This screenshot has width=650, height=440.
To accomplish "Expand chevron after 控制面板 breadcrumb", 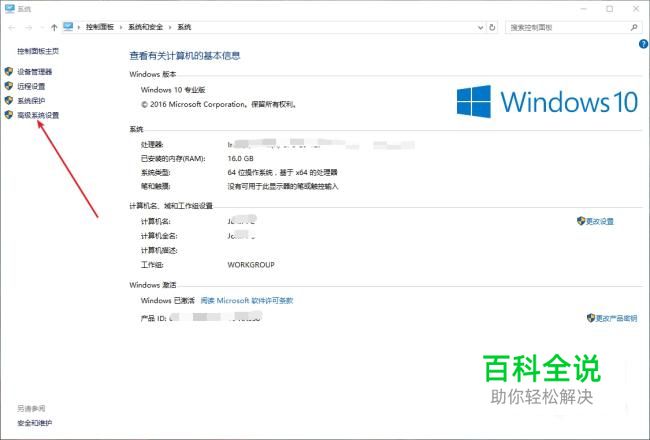I will tap(121, 27).
